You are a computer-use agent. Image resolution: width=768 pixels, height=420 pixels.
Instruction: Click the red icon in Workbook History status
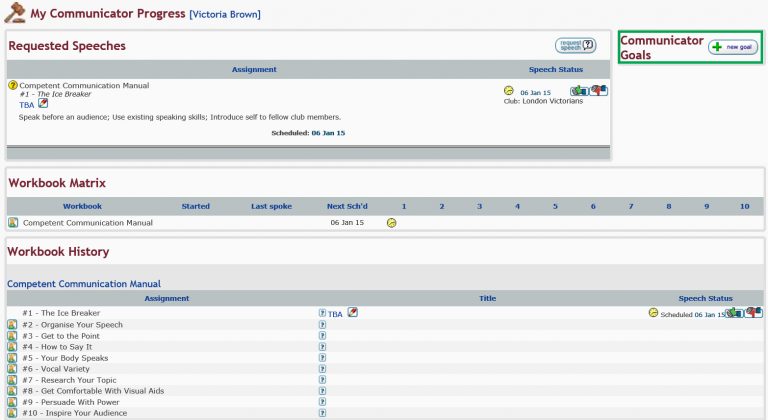[x=754, y=313]
